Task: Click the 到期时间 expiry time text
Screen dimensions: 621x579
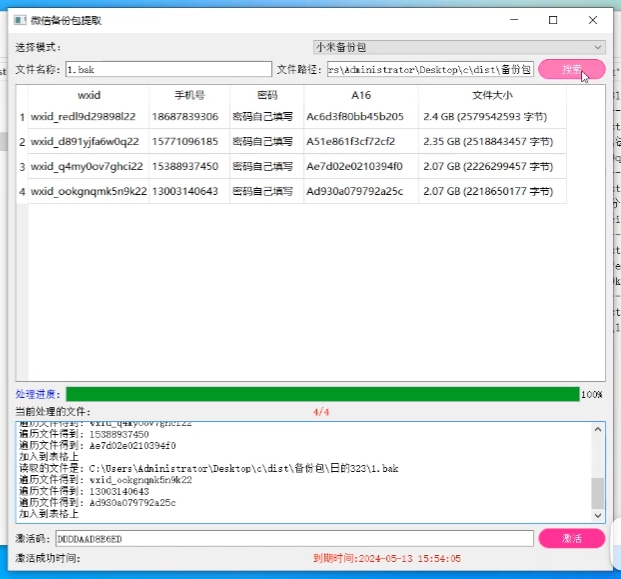Action: 387,558
